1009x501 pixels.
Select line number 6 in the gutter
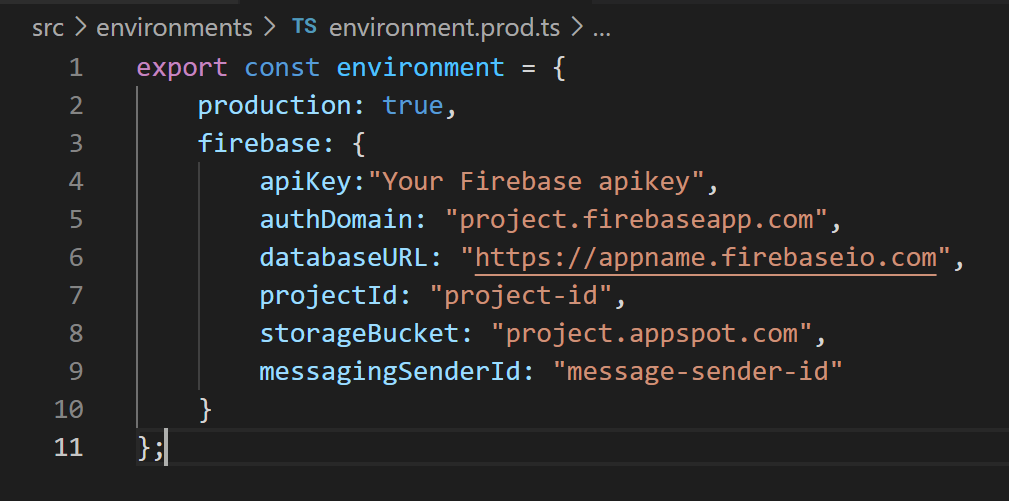75,257
